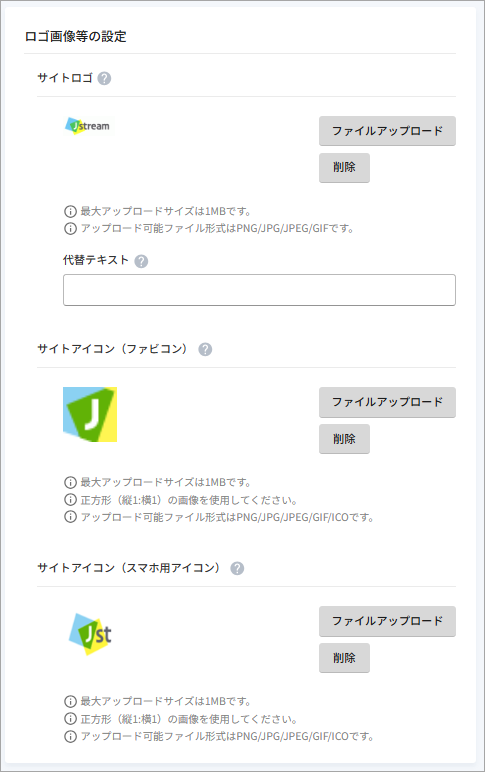
Task: Focus the 代替テキスト input field
Action: pyautogui.click(x=259, y=290)
